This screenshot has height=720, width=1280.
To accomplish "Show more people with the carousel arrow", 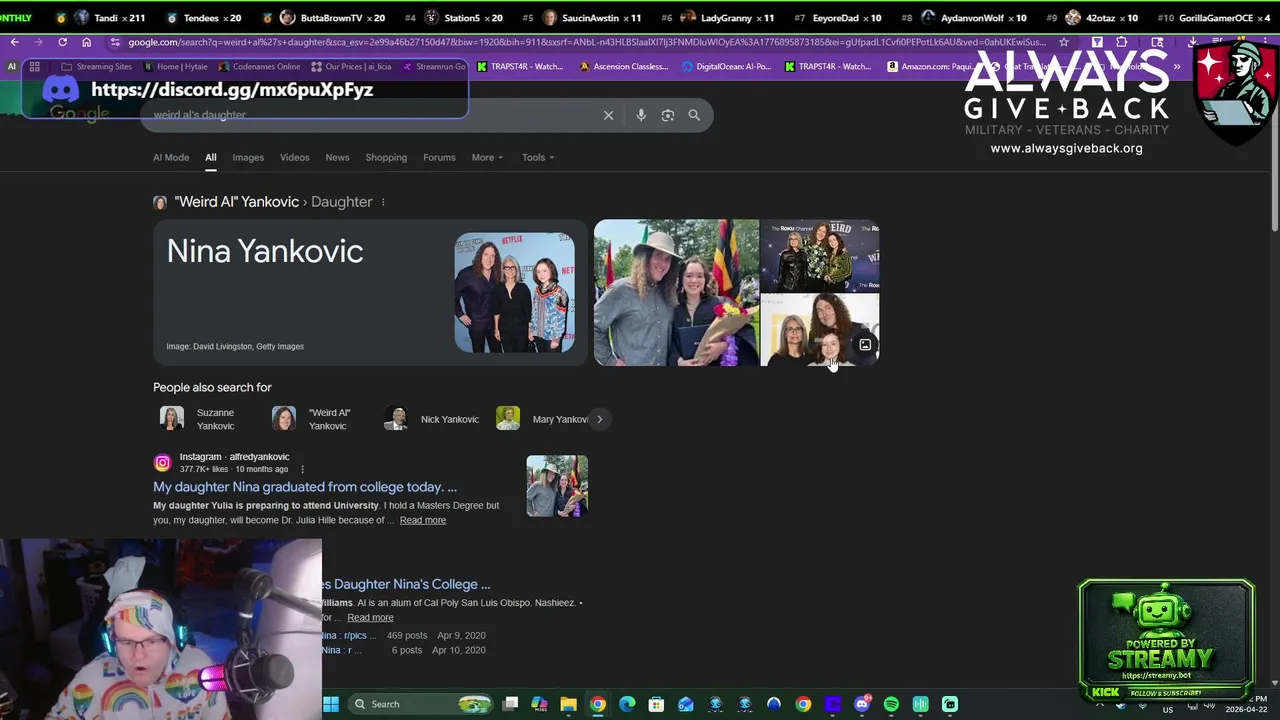I will [599, 419].
